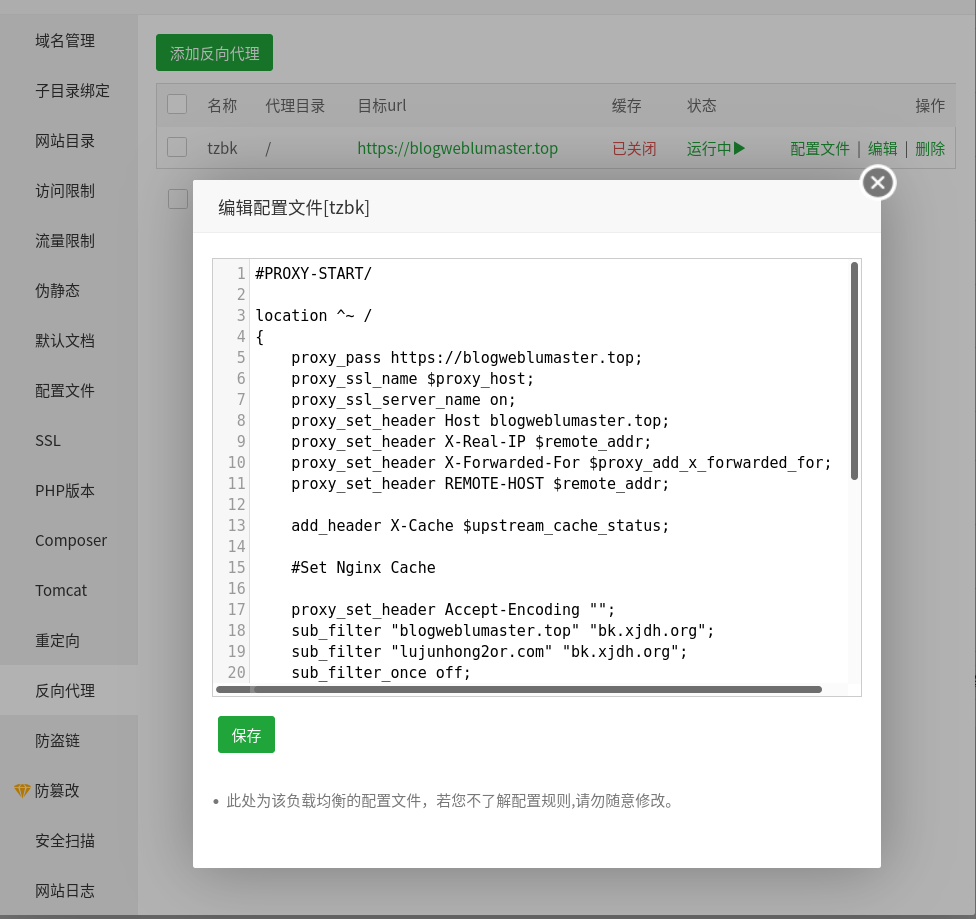
Task: Click 编辑 link in tzbk row
Action: 882,148
